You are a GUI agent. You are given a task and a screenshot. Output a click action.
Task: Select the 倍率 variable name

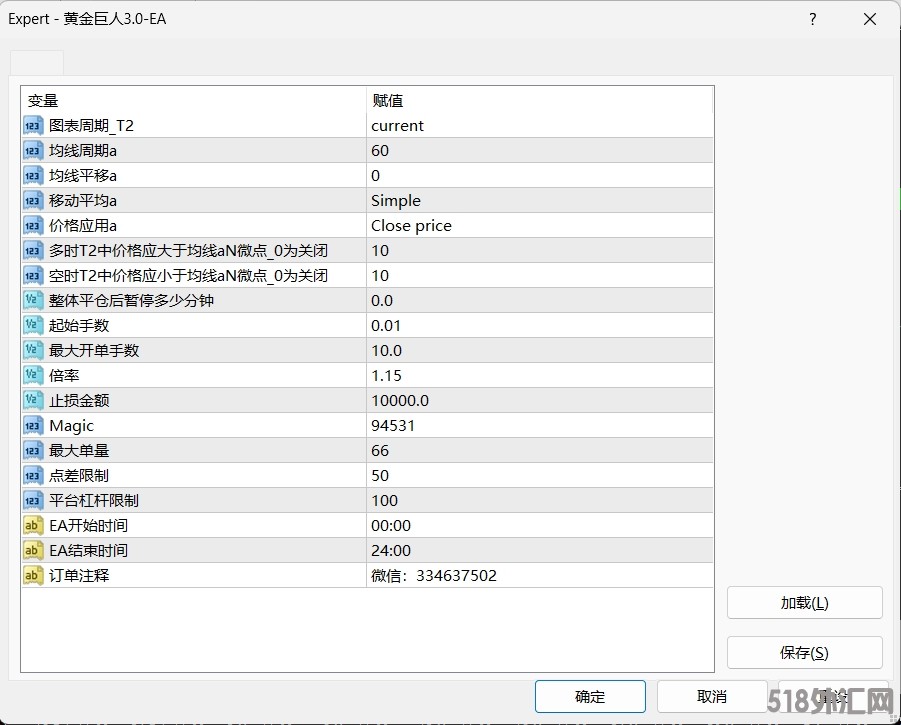click(64, 376)
